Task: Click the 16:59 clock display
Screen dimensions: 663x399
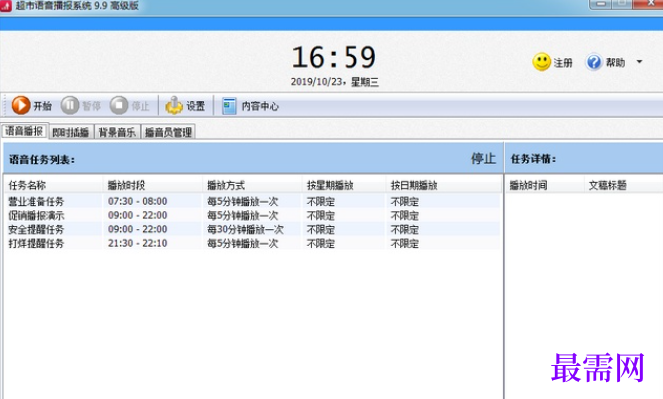Action: [334, 57]
